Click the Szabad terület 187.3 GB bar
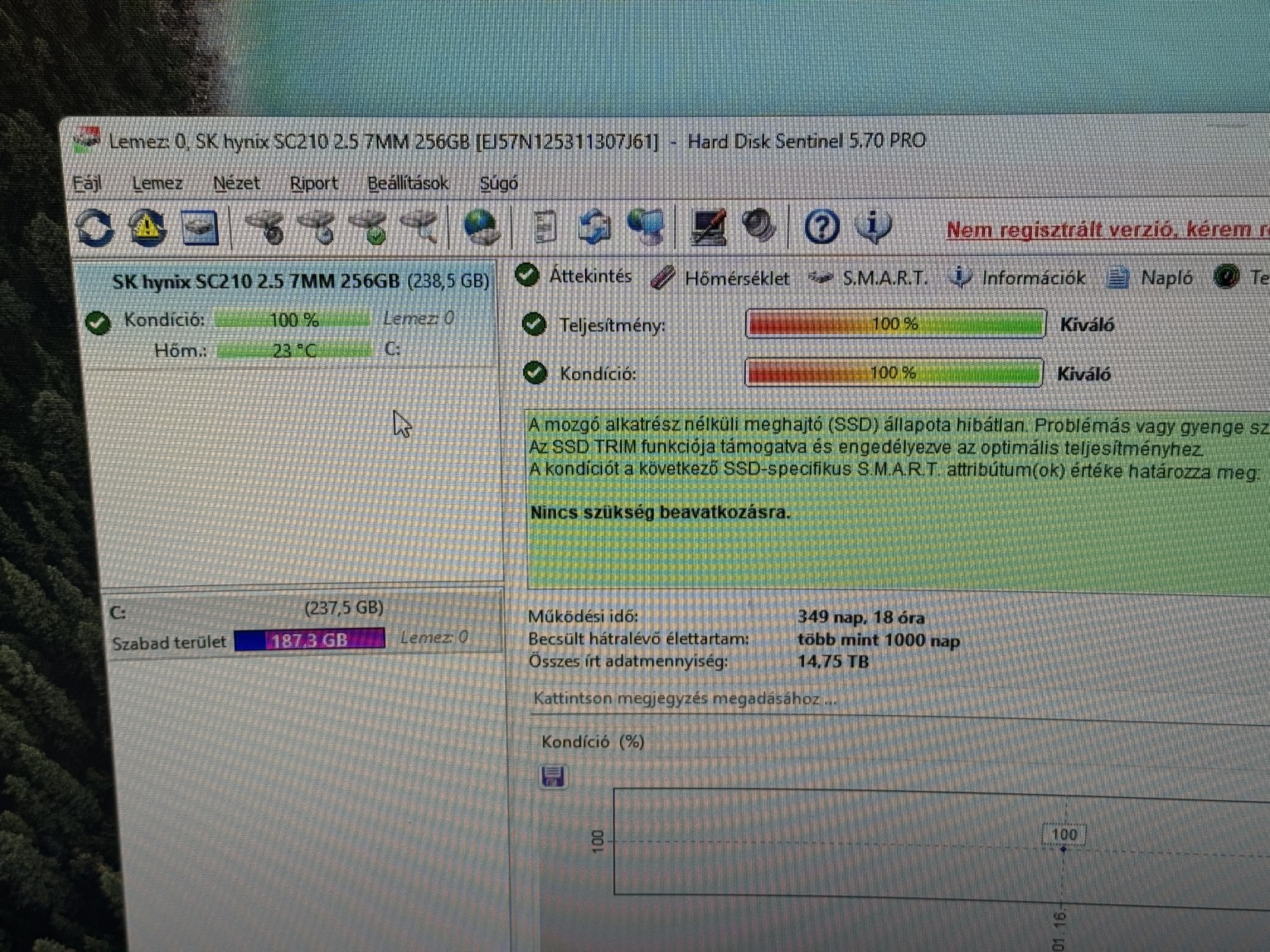The image size is (1270, 952). point(310,640)
